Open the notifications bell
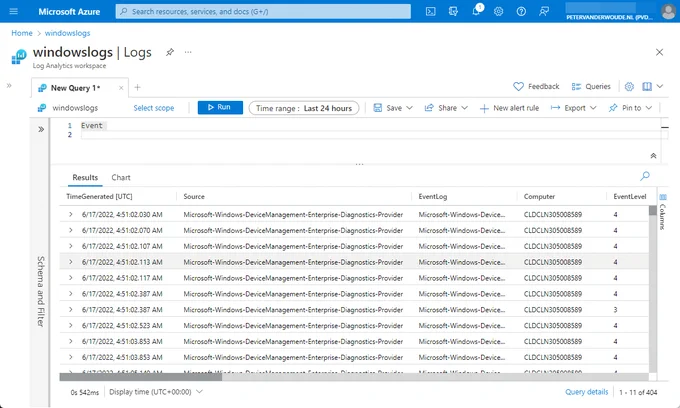680x408 pixels. click(x=476, y=11)
